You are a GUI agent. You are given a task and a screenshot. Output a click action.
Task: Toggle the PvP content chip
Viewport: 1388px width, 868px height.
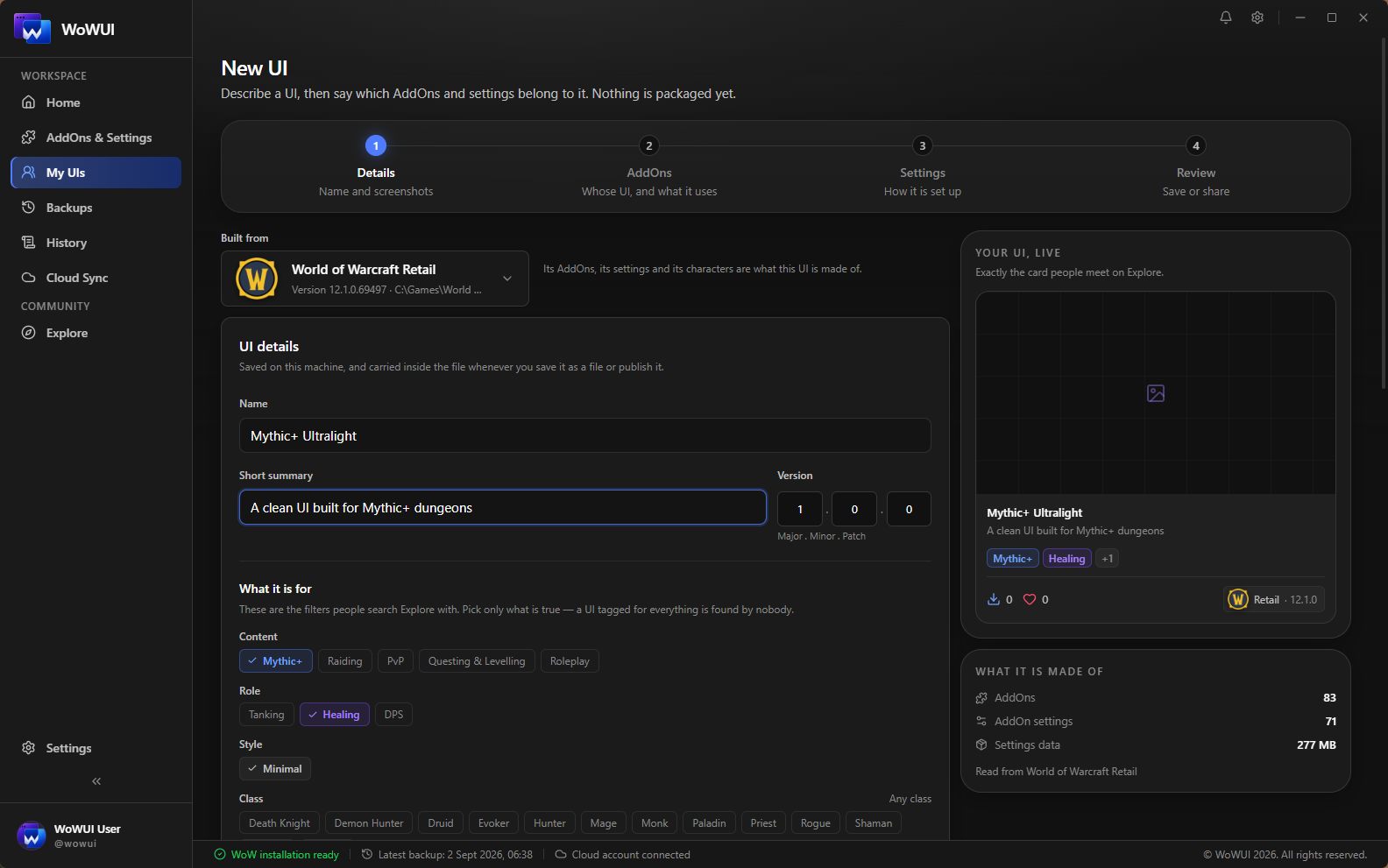click(x=395, y=661)
